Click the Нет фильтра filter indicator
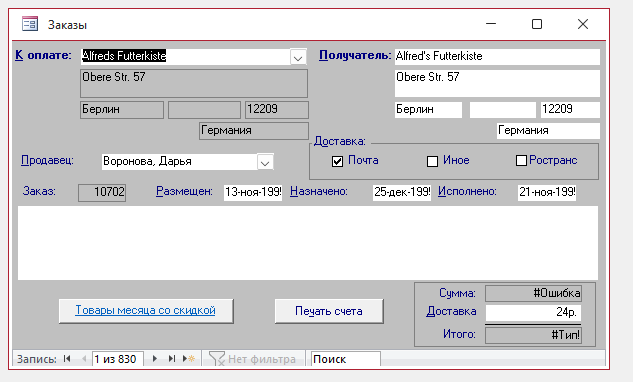This screenshot has width=633, height=382. (x=252, y=359)
